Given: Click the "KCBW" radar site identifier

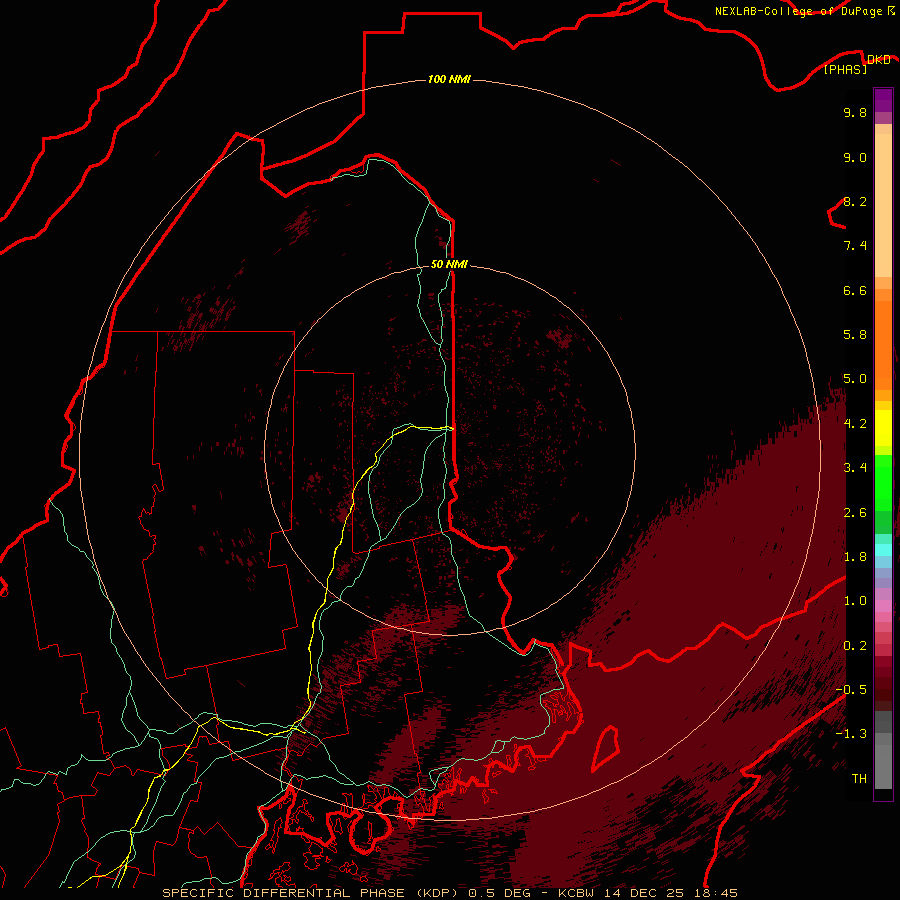Looking at the screenshot, I should (x=576, y=893).
